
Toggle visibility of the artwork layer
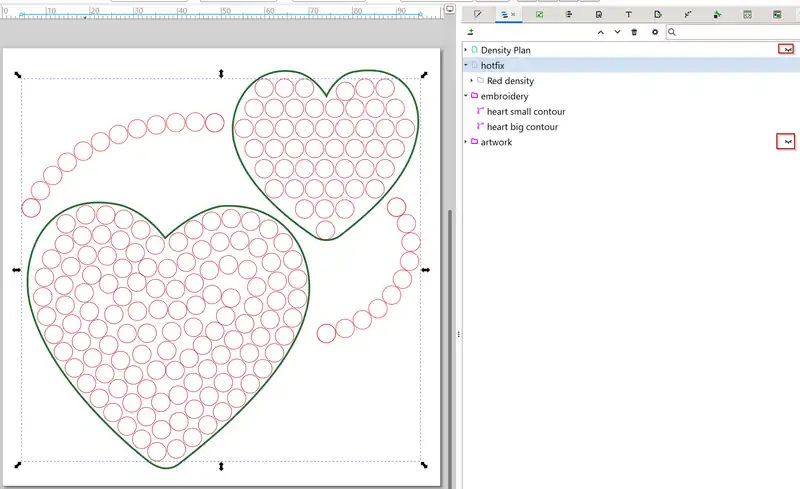[x=787, y=142]
